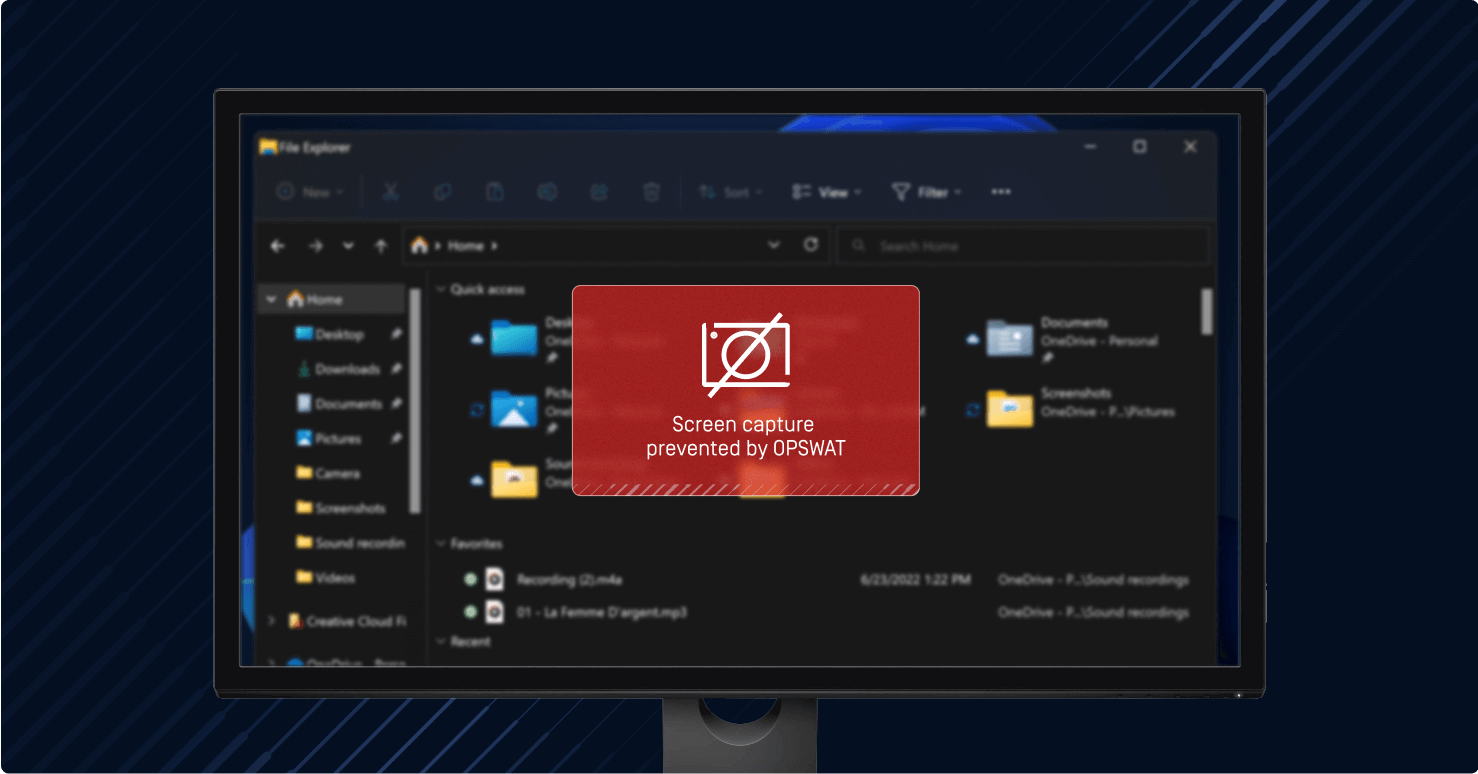
Task: Click the file icon for Recording (2).m4a
Action: click(x=494, y=580)
